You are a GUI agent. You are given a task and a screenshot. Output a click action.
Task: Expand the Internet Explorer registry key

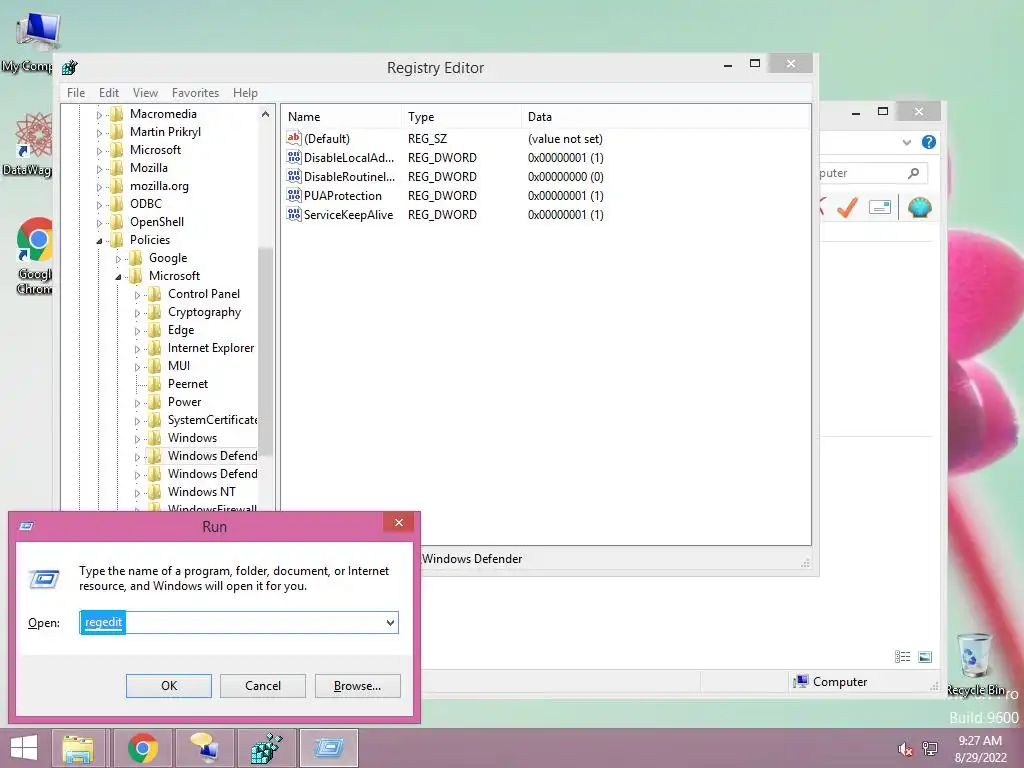137,349
